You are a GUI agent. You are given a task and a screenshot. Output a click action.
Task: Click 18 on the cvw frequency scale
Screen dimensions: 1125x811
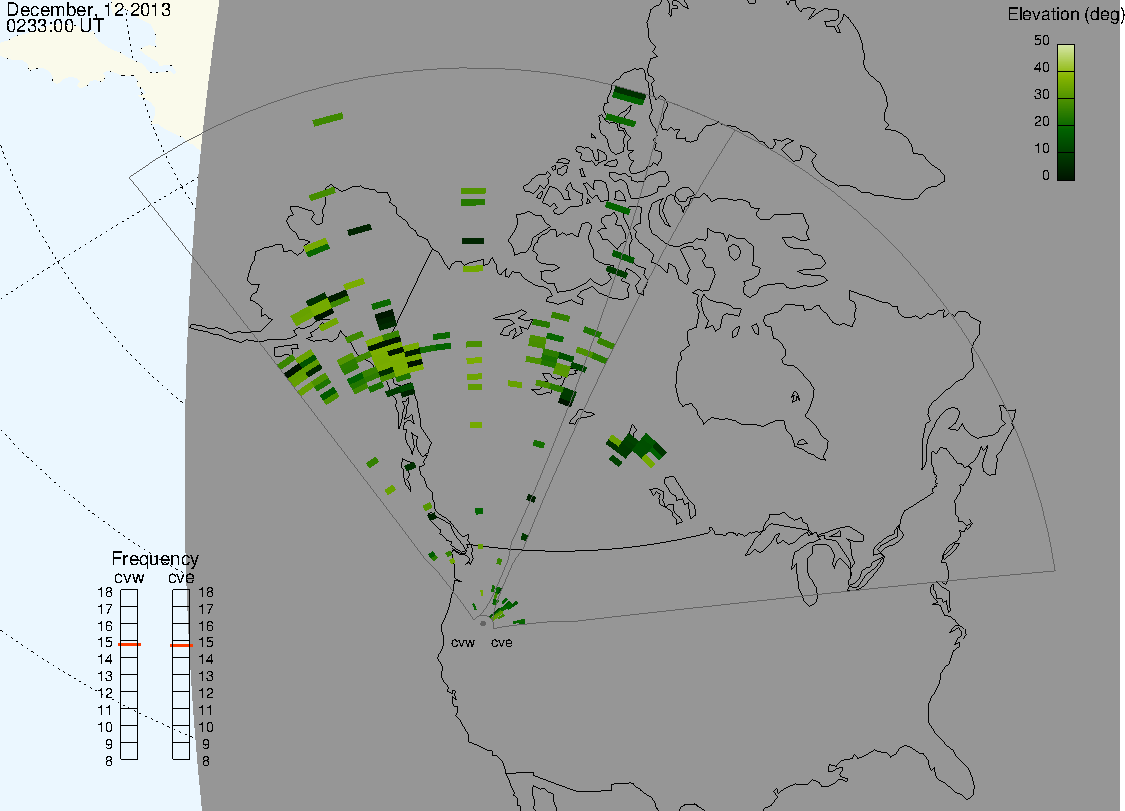(x=105, y=593)
